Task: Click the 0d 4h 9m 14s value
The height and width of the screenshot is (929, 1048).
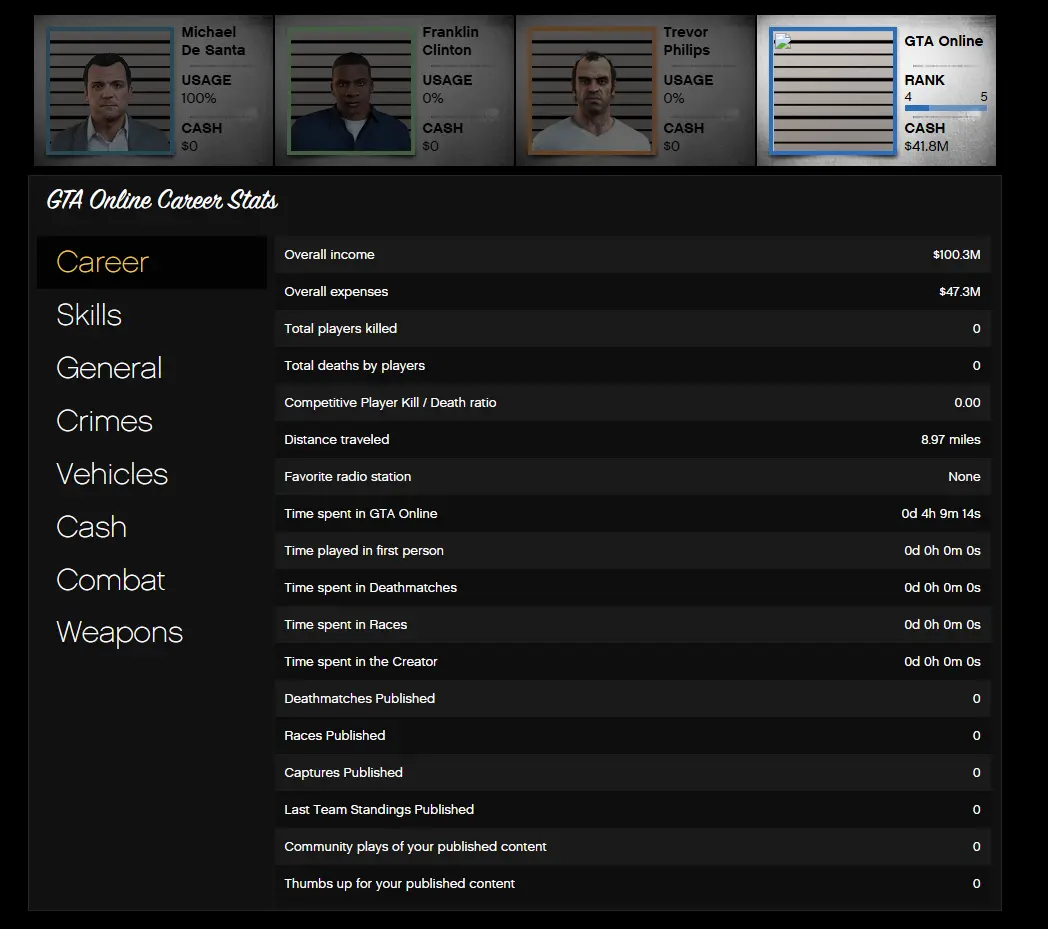Action: tap(941, 513)
